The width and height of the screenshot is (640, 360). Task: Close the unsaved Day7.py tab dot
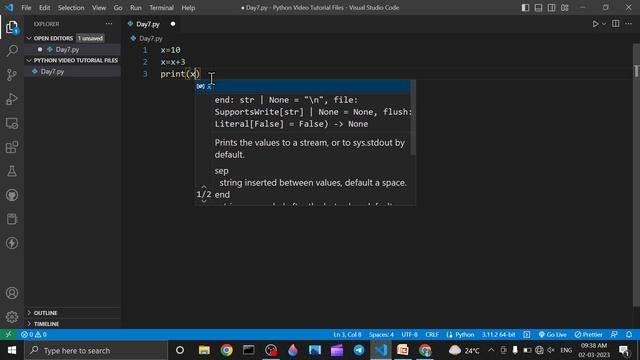[x=173, y=24]
